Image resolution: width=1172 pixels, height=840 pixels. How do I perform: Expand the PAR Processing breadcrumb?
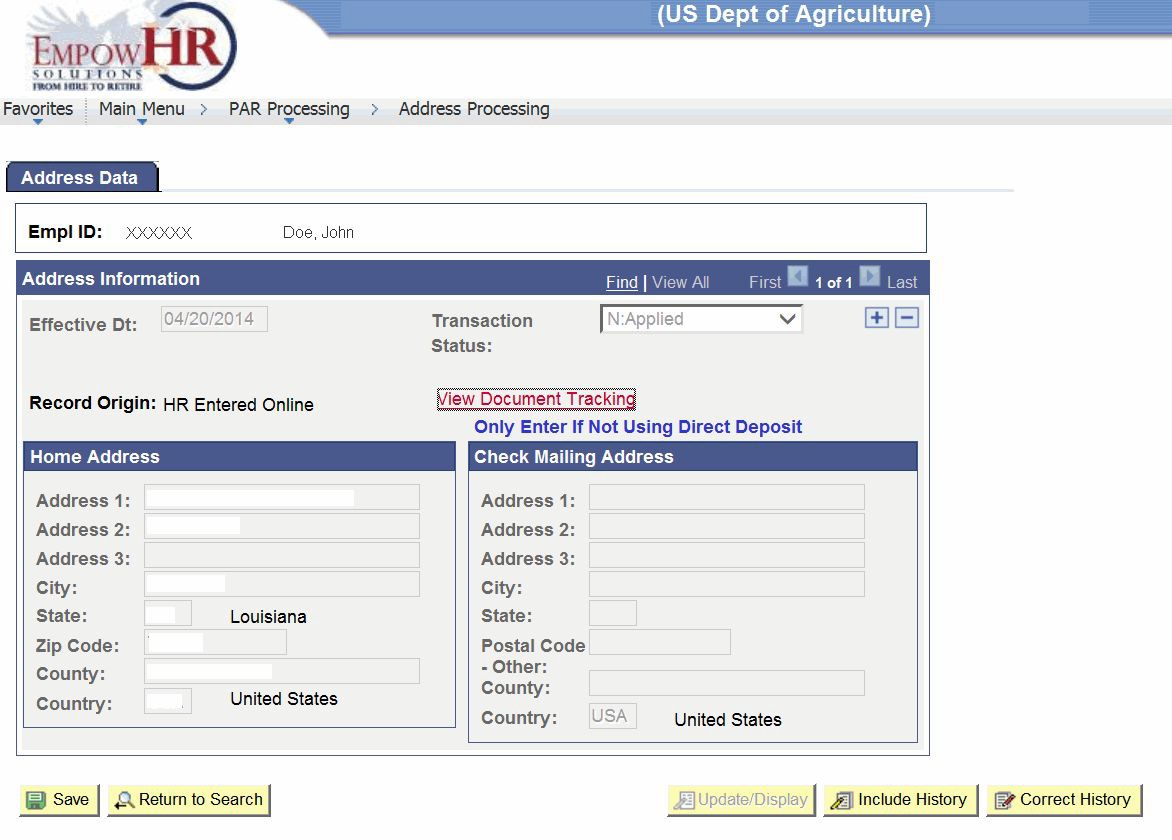[x=286, y=108]
